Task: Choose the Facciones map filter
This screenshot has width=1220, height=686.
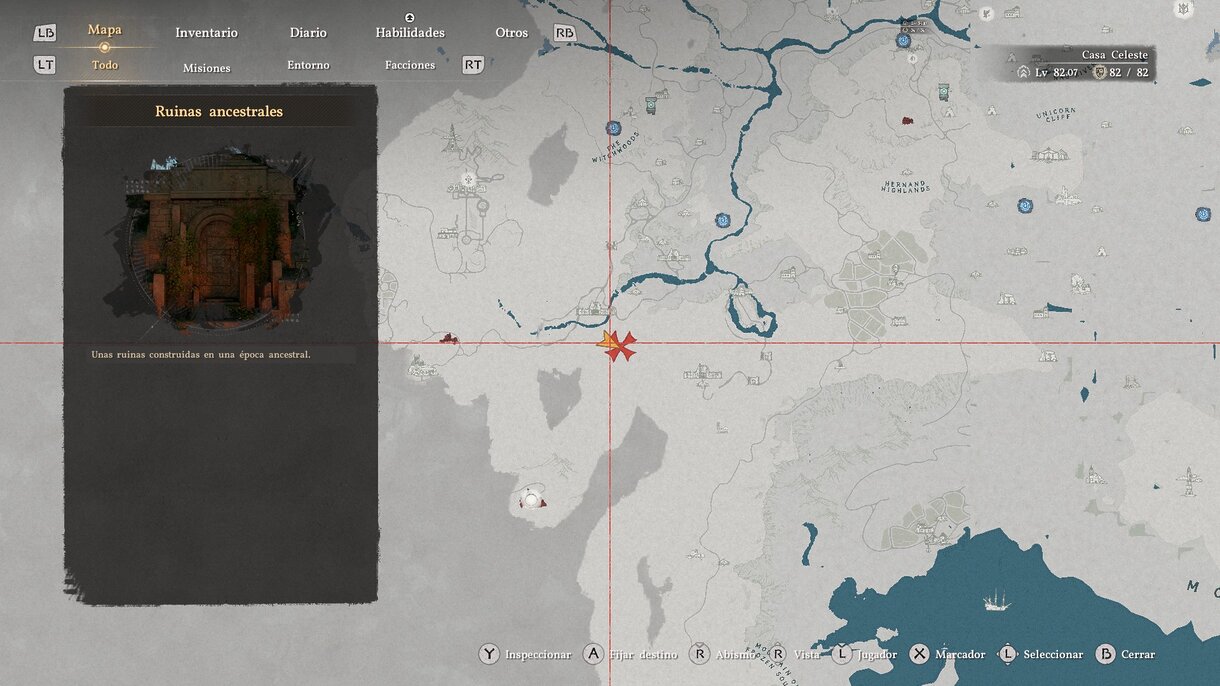Action: click(x=410, y=65)
